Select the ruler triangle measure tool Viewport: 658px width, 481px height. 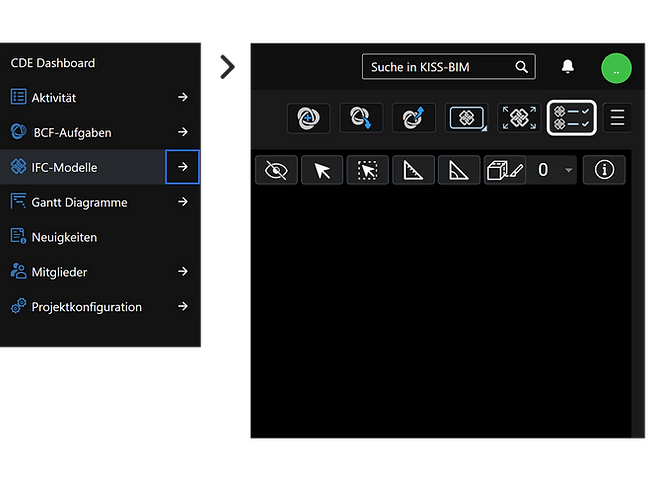click(413, 170)
